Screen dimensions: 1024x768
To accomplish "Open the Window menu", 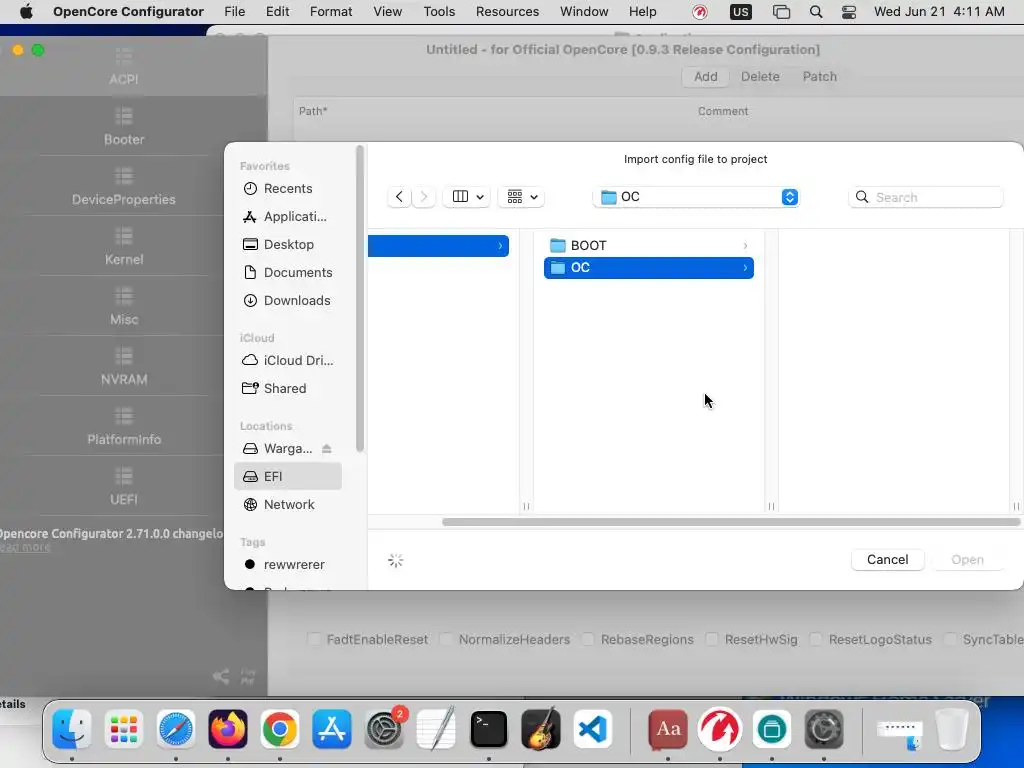I will [x=584, y=12].
